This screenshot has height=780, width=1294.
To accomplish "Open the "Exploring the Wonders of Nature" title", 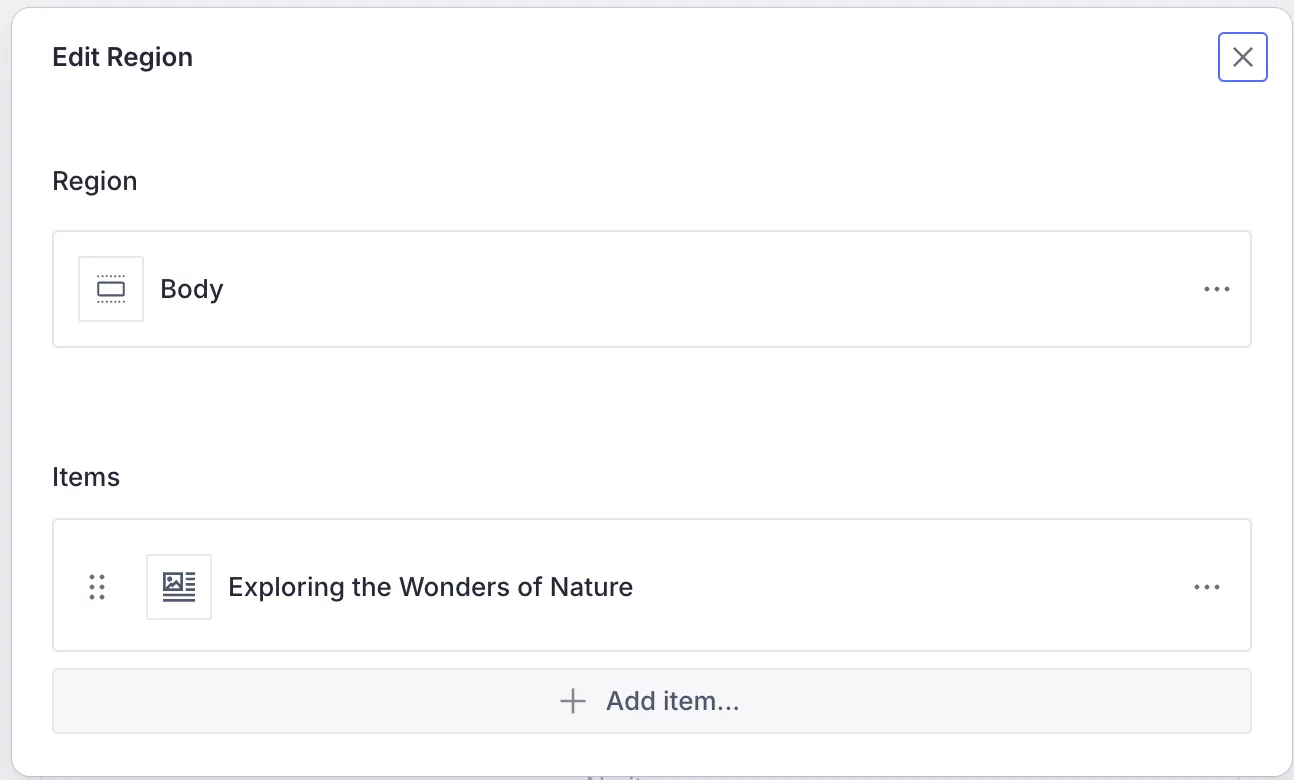I will pos(430,587).
